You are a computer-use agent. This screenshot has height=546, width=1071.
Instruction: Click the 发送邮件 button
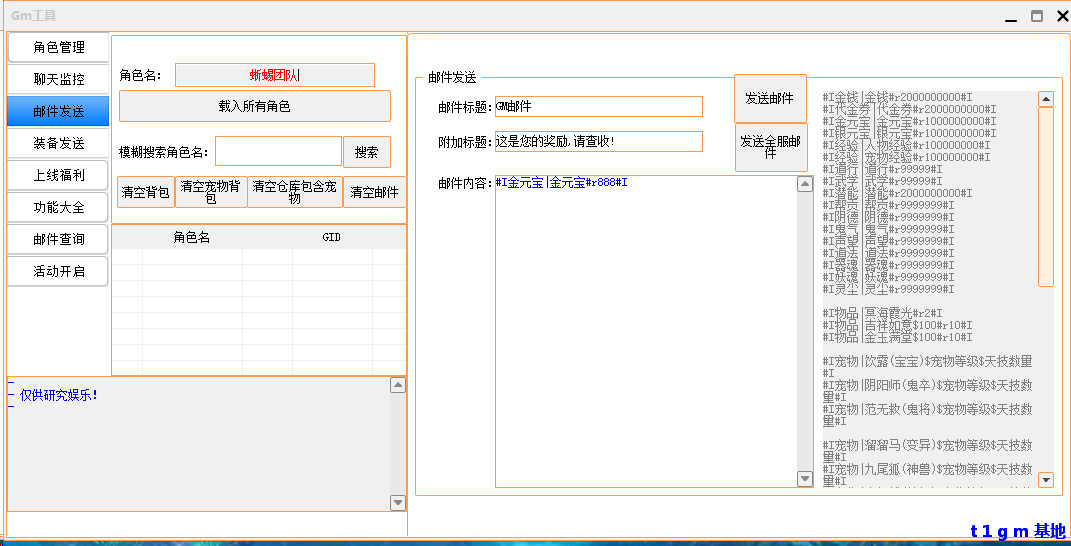(x=770, y=98)
